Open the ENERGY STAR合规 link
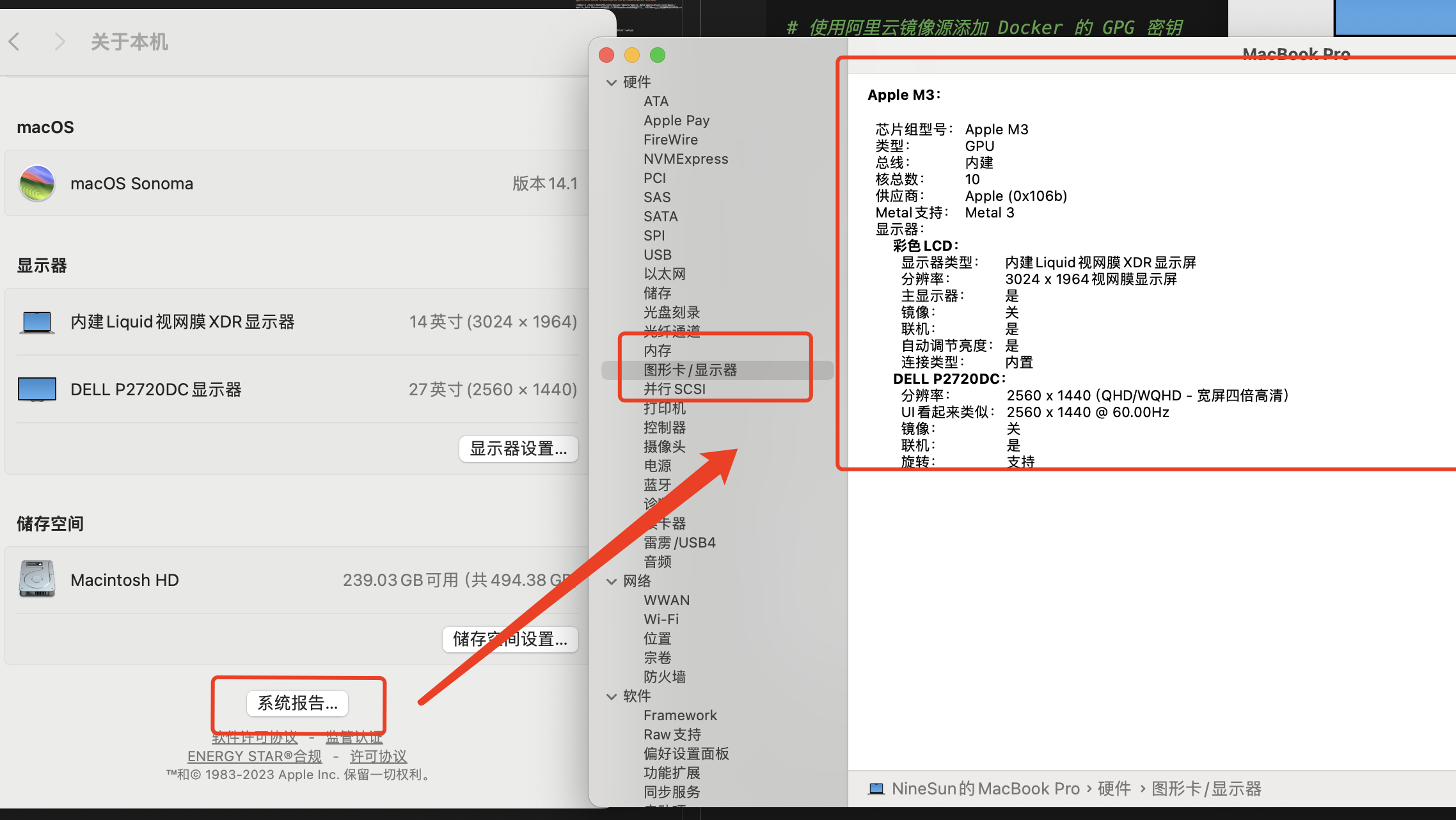Image resolution: width=1456 pixels, height=820 pixels. click(x=254, y=756)
